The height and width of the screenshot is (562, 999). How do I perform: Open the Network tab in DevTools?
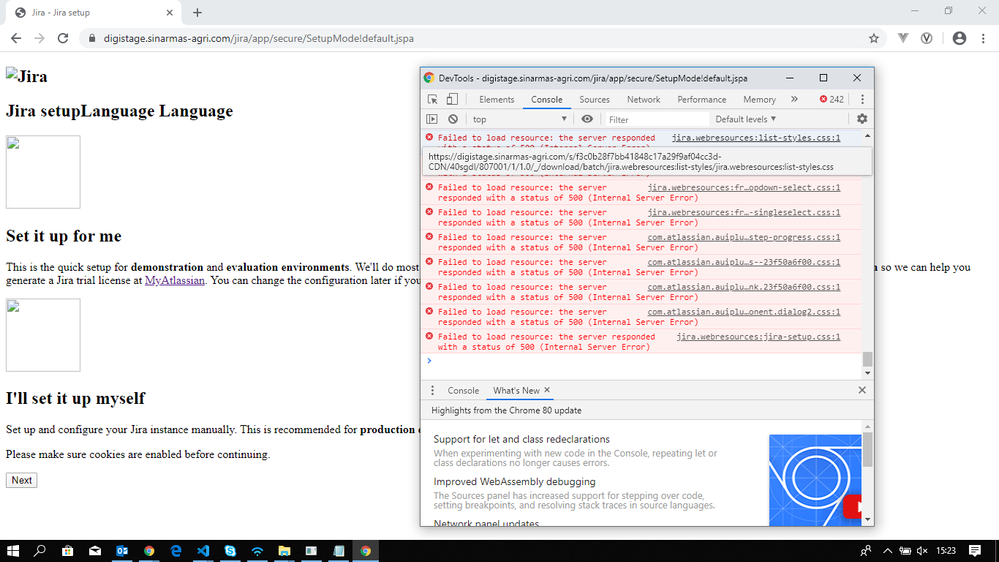[x=643, y=99]
